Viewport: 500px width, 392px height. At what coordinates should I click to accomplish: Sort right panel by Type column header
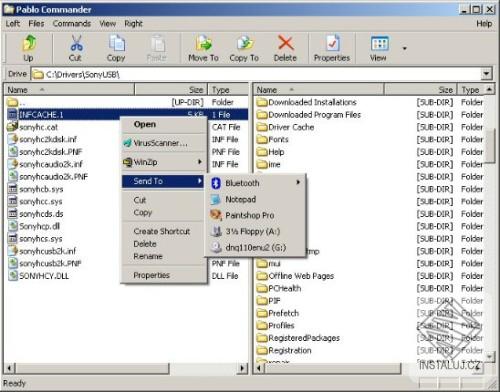point(471,90)
